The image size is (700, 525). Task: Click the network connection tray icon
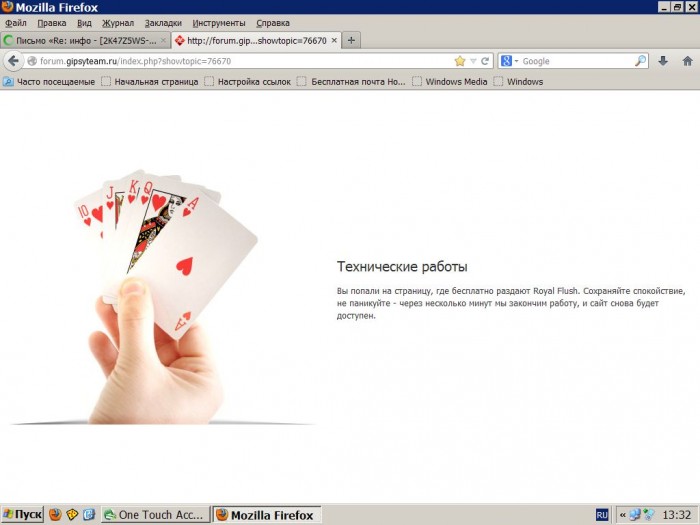[635, 515]
